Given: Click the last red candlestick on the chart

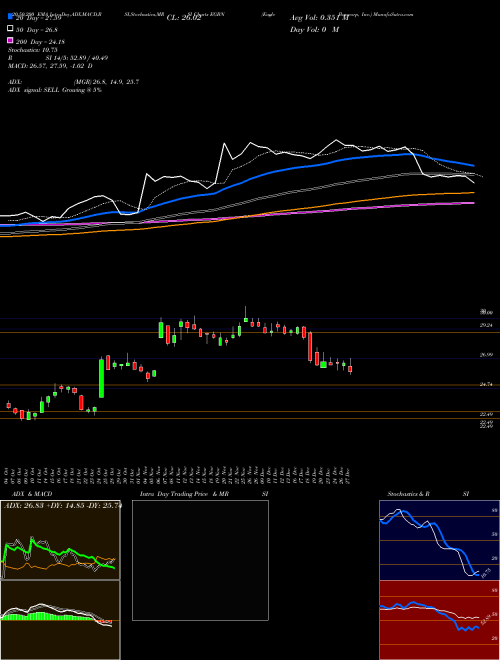Looking at the screenshot, I should pyautogui.click(x=350, y=367).
